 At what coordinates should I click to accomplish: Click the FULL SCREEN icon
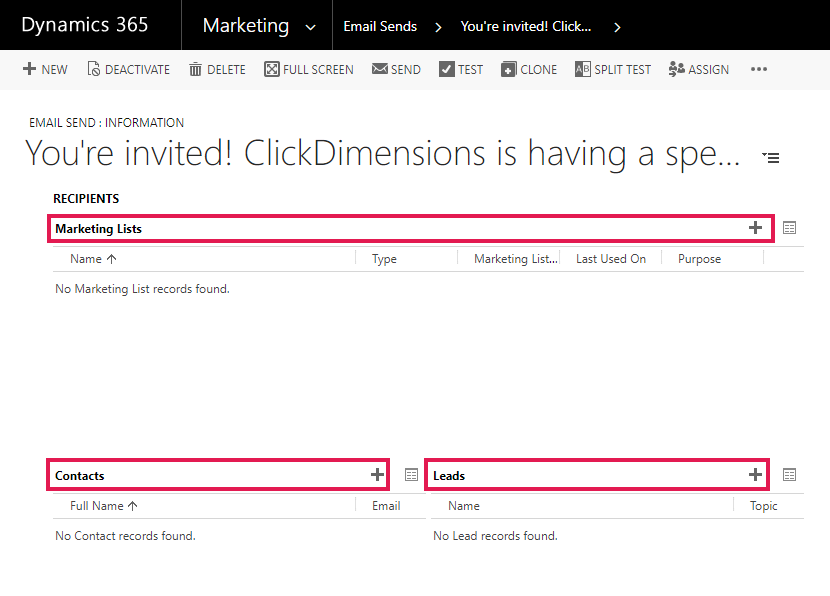(272, 69)
